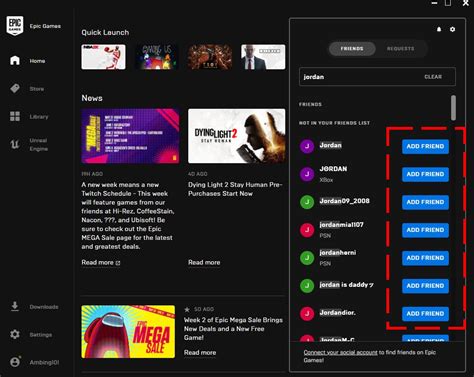The width and height of the screenshot is (474, 377).
Task: Clear the jordan search text
Action: (x=433, y=77)
